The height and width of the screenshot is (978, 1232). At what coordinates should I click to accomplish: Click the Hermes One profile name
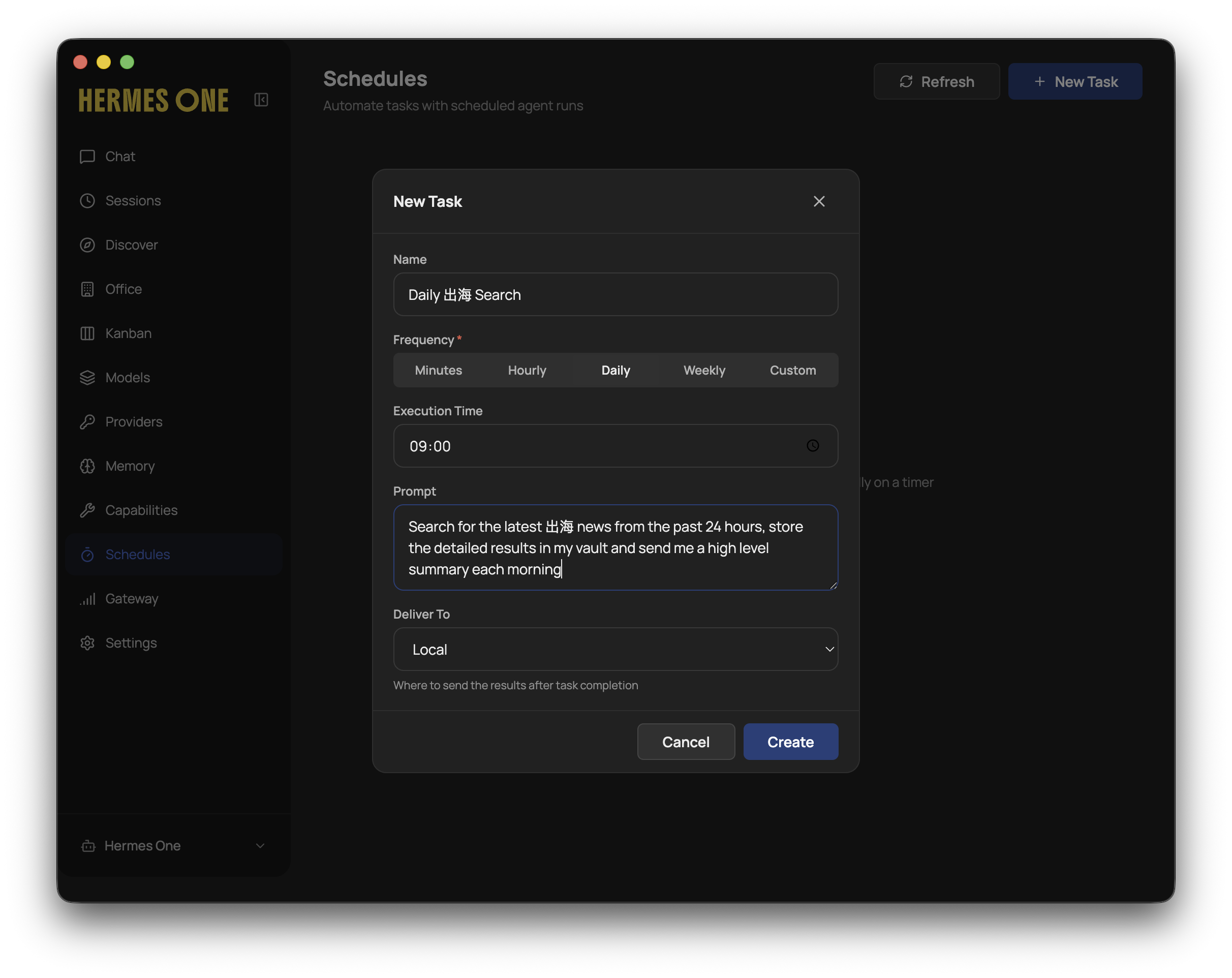tap(142, 846)
